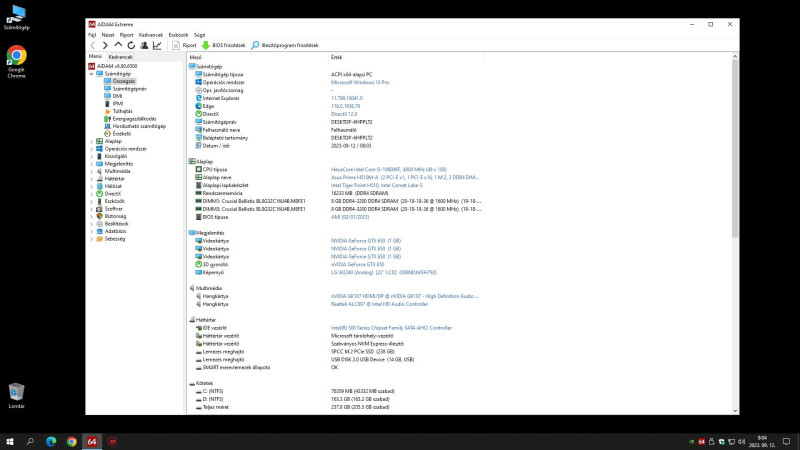Screen dimensions: 800x450
Task: Open the DirectX 12.0 link
Action: (344, 114)
